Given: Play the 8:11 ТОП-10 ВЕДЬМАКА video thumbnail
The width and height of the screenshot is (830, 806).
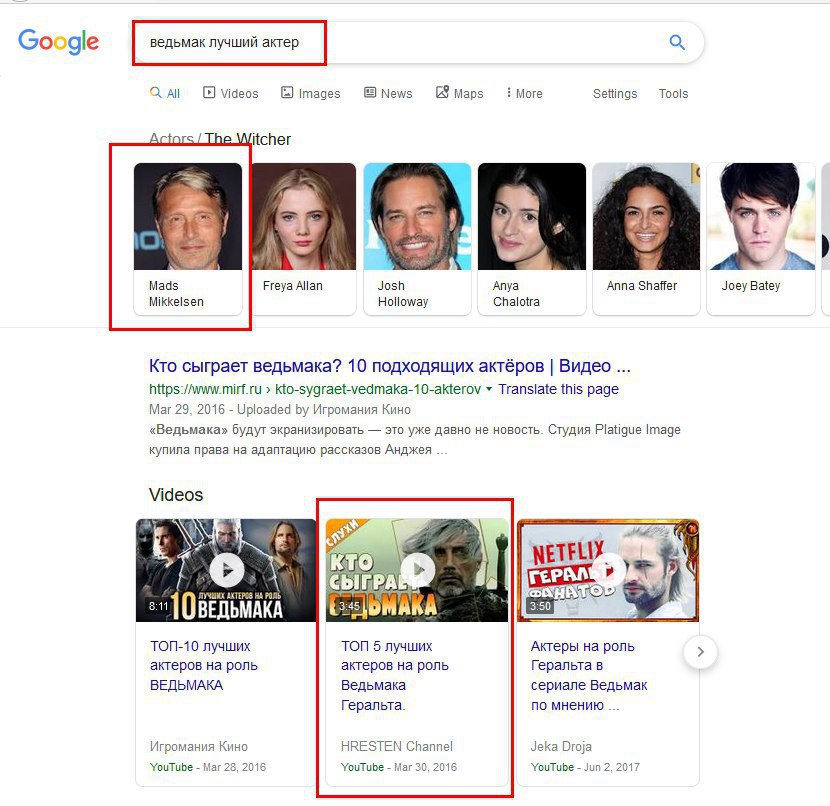Looking at the screenshot, I should click(x=226, y=570).
